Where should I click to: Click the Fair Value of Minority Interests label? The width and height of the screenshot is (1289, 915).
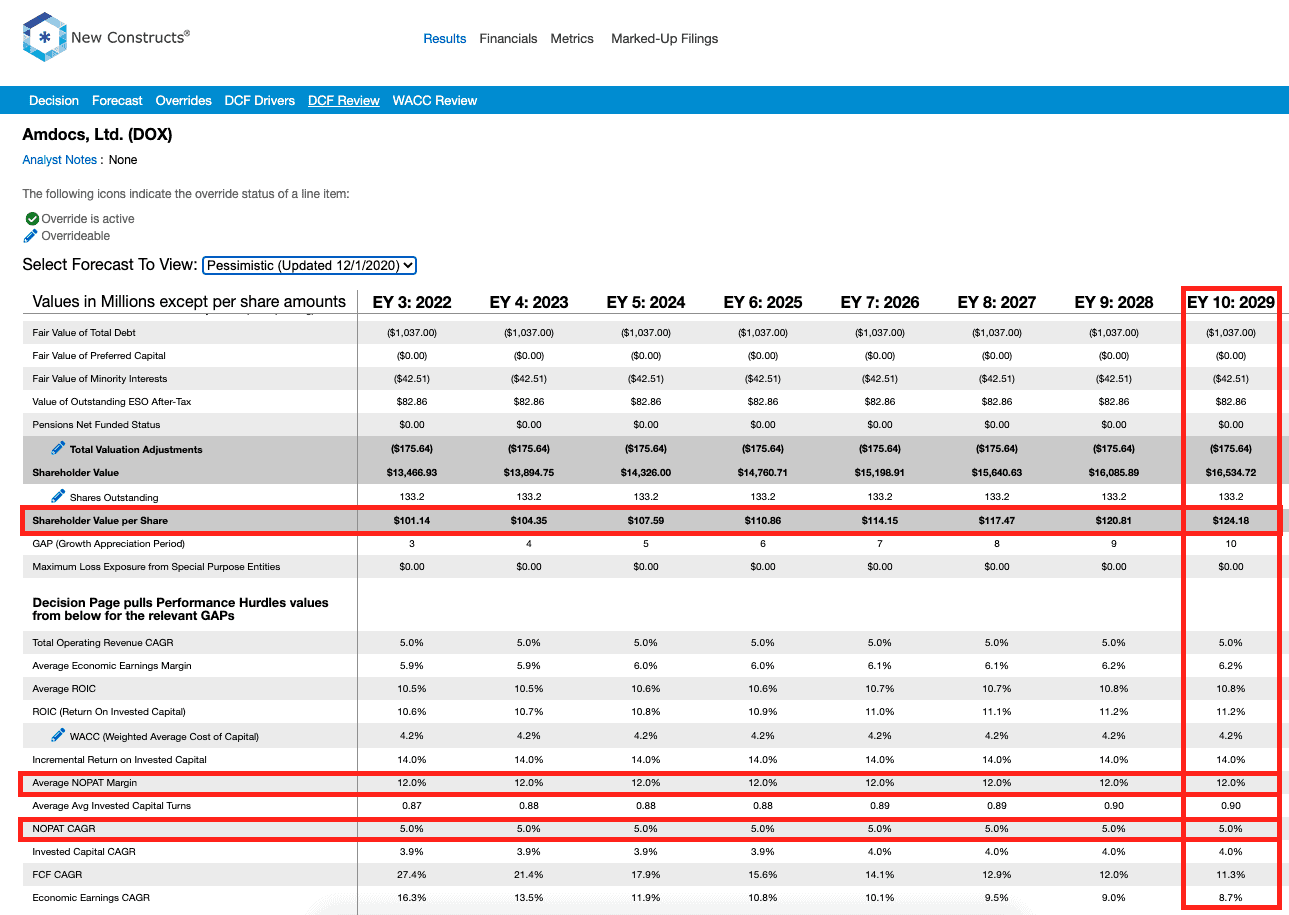click(x=100, y=379)
